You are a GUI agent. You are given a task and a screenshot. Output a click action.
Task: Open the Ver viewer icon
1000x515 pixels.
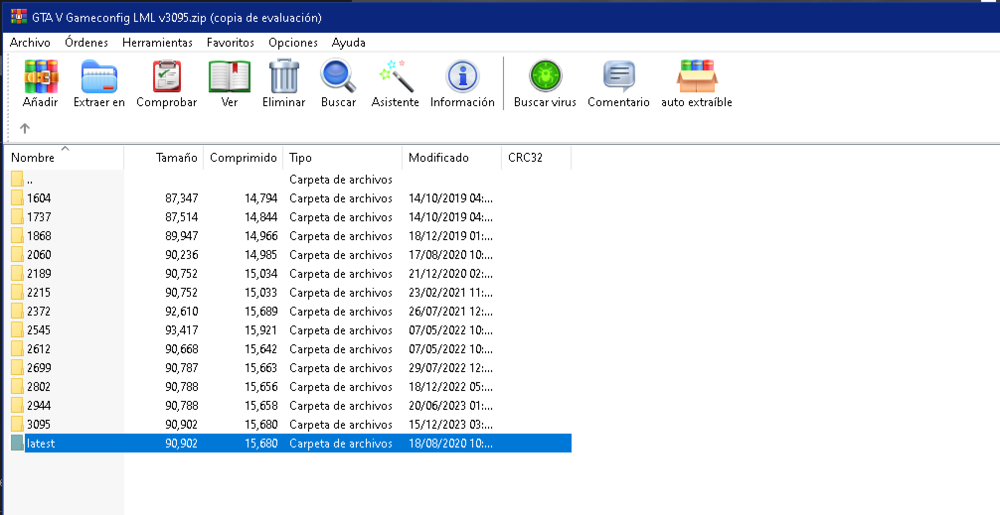pos(230,76)
